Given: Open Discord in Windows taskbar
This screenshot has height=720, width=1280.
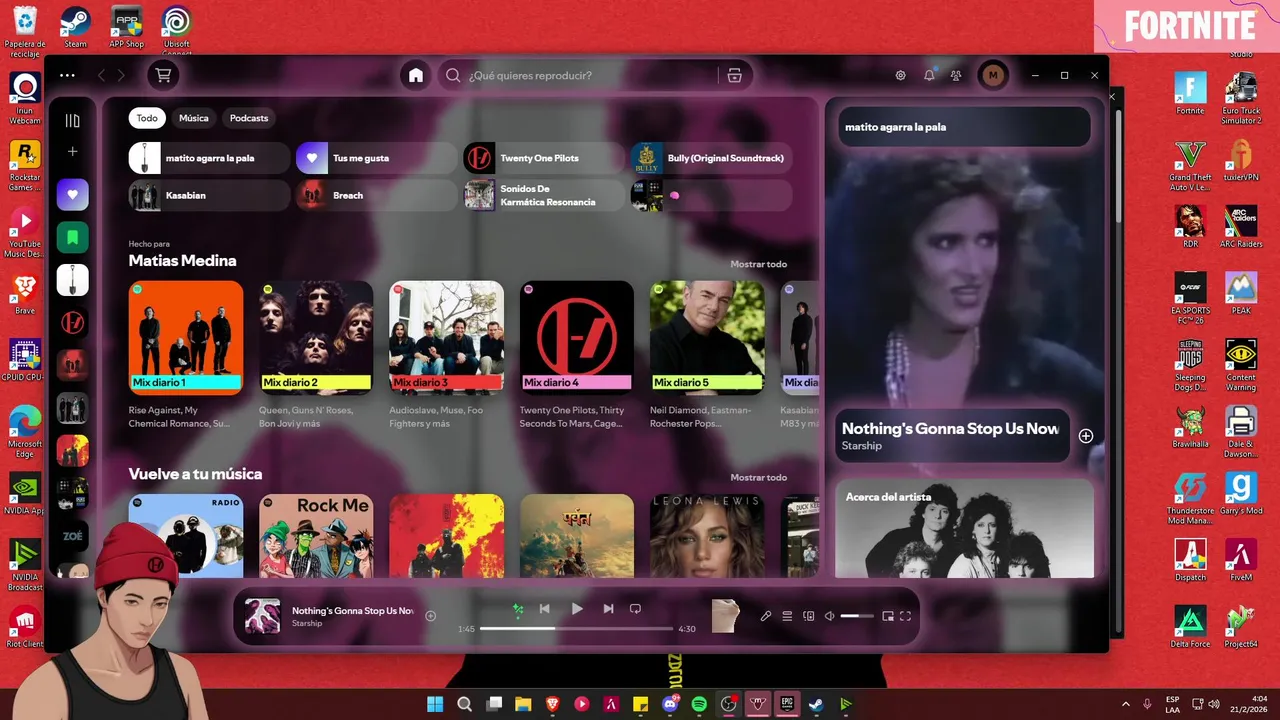Looking at the screenshot, I should [x=670, y=704].
